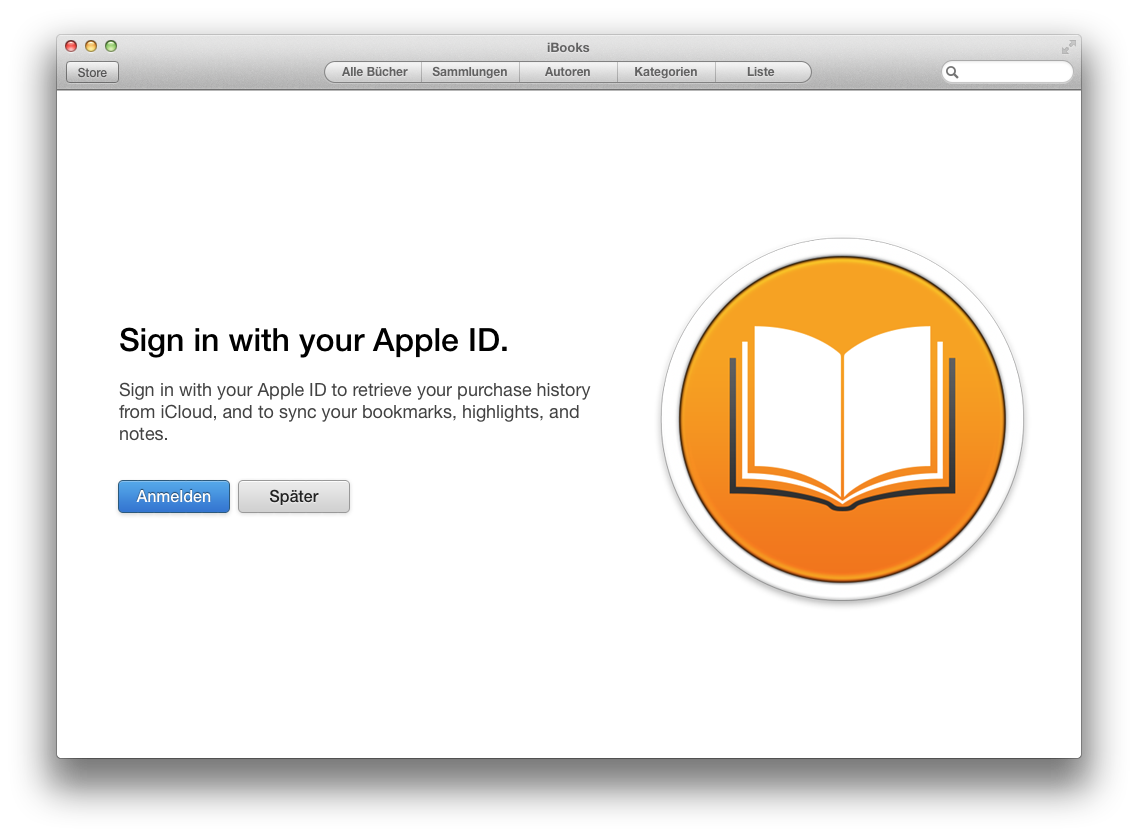This screenshot has height=837, width=1138.
Task: Click the iBooks window title
Action: pos(568,47)
